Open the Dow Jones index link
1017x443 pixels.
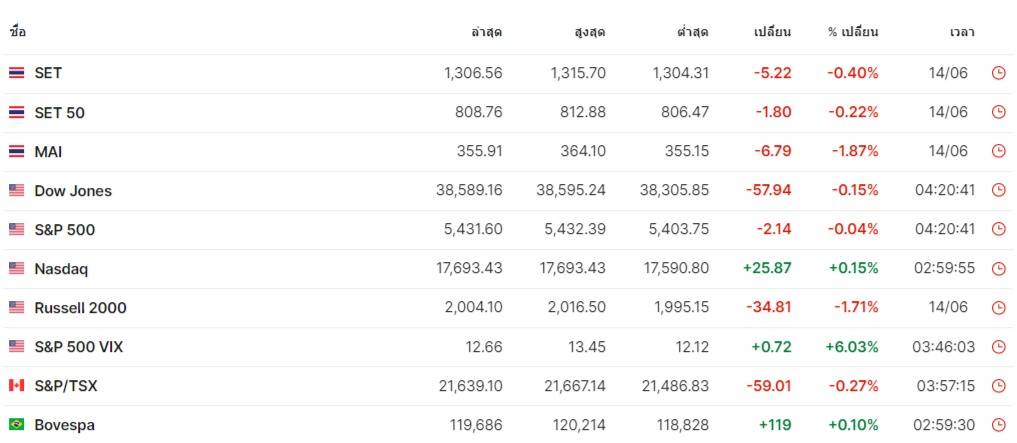(73, 191)
